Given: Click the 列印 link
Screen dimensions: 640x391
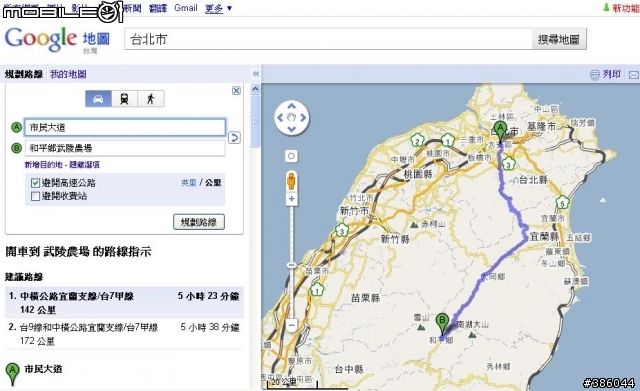Looking at the screenshot, I should coord(611,74).
